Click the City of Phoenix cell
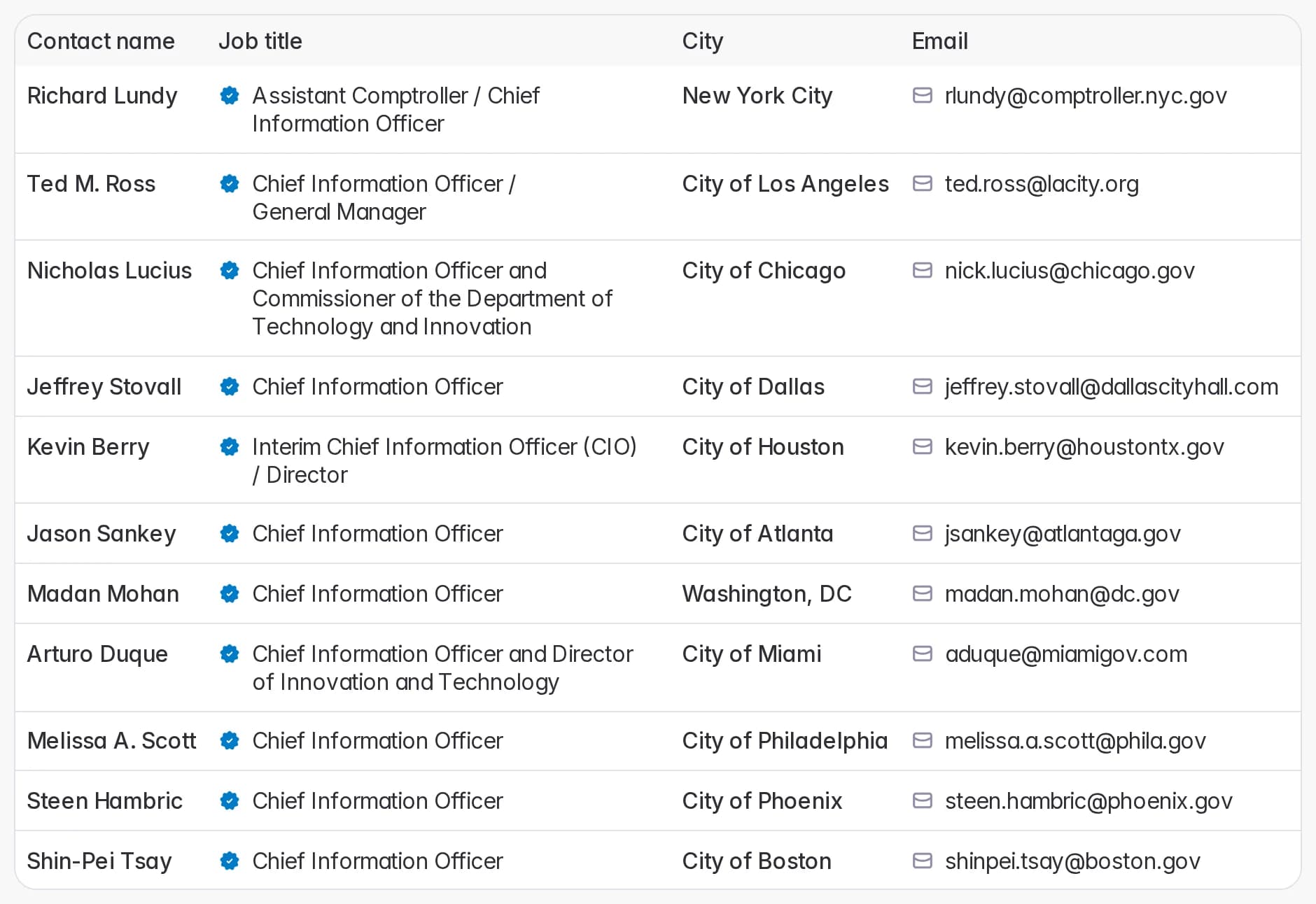1316x904 pixels. pyautogui.click(x=762, y=801)
